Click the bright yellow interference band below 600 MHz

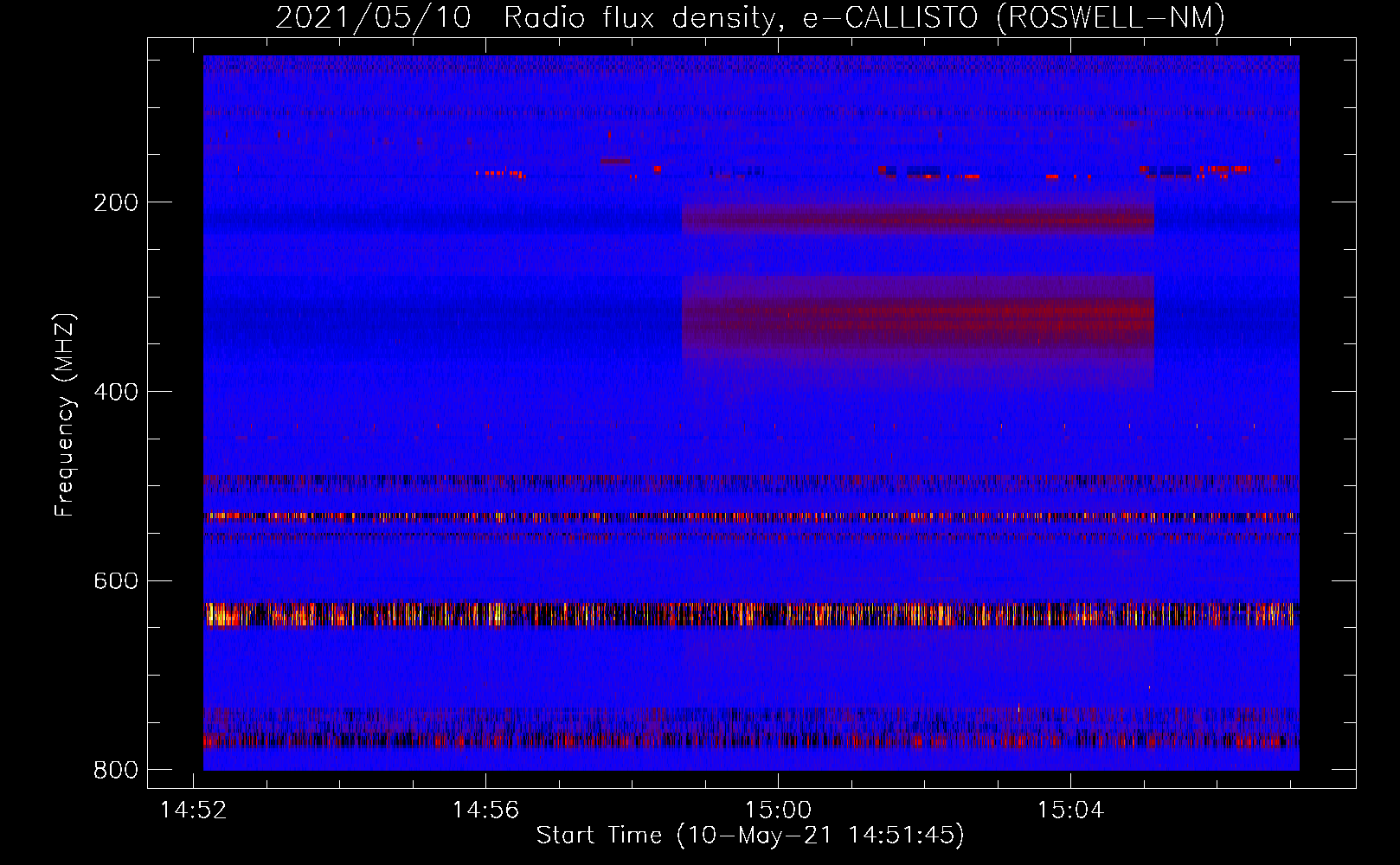click(751, 614)
